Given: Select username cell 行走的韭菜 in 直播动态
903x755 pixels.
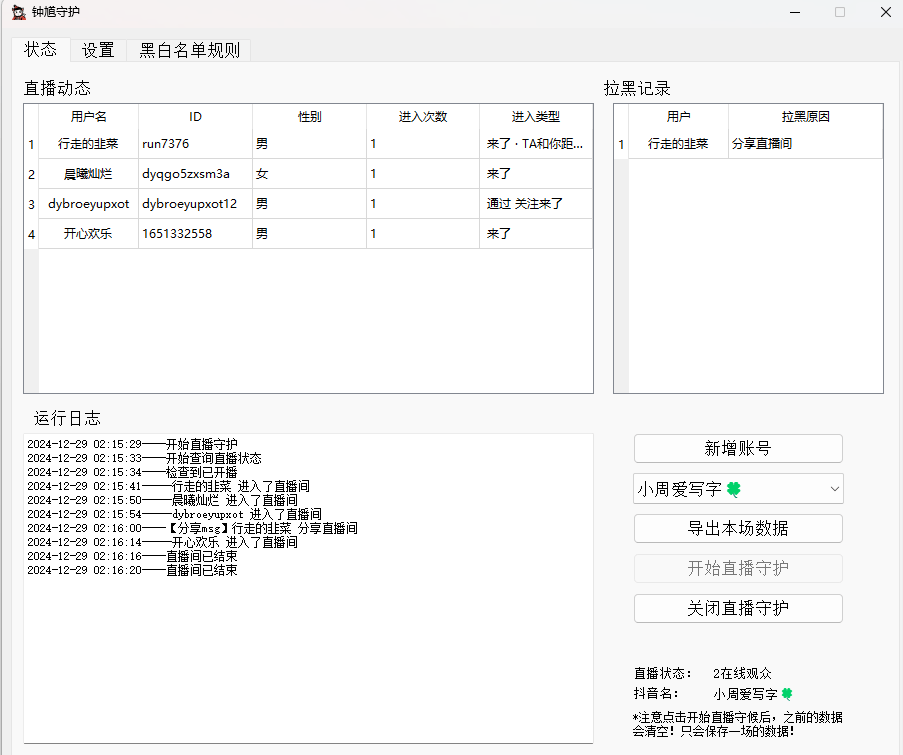Looking at the screenshot, I should click(x=89, y=143).
